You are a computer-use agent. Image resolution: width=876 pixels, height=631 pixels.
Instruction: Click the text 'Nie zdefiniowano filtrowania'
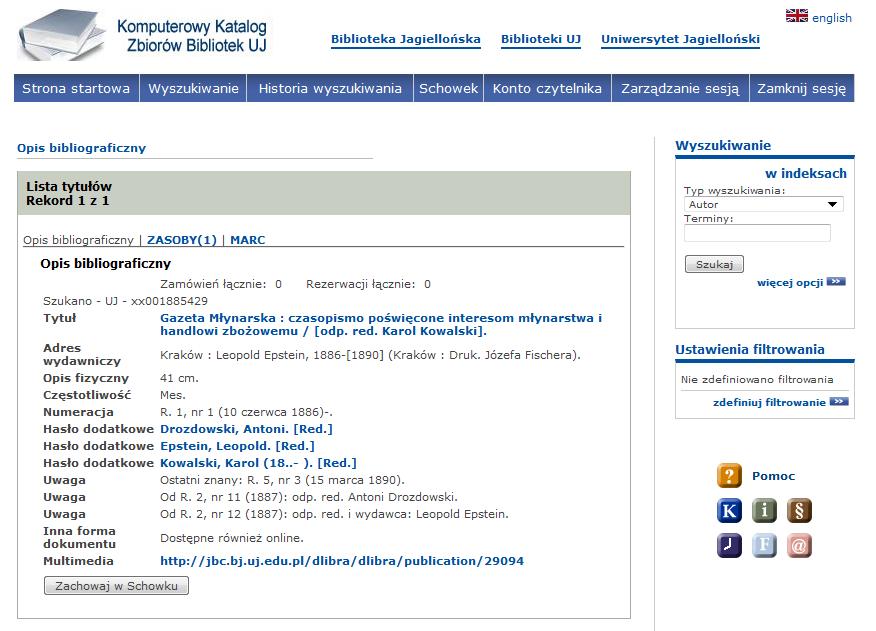click(x=757, y=379)
